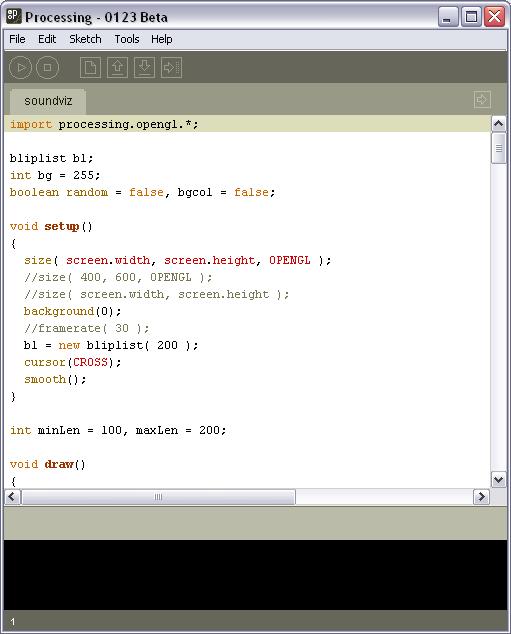Click the 'smooth();' line

(55, 379)
